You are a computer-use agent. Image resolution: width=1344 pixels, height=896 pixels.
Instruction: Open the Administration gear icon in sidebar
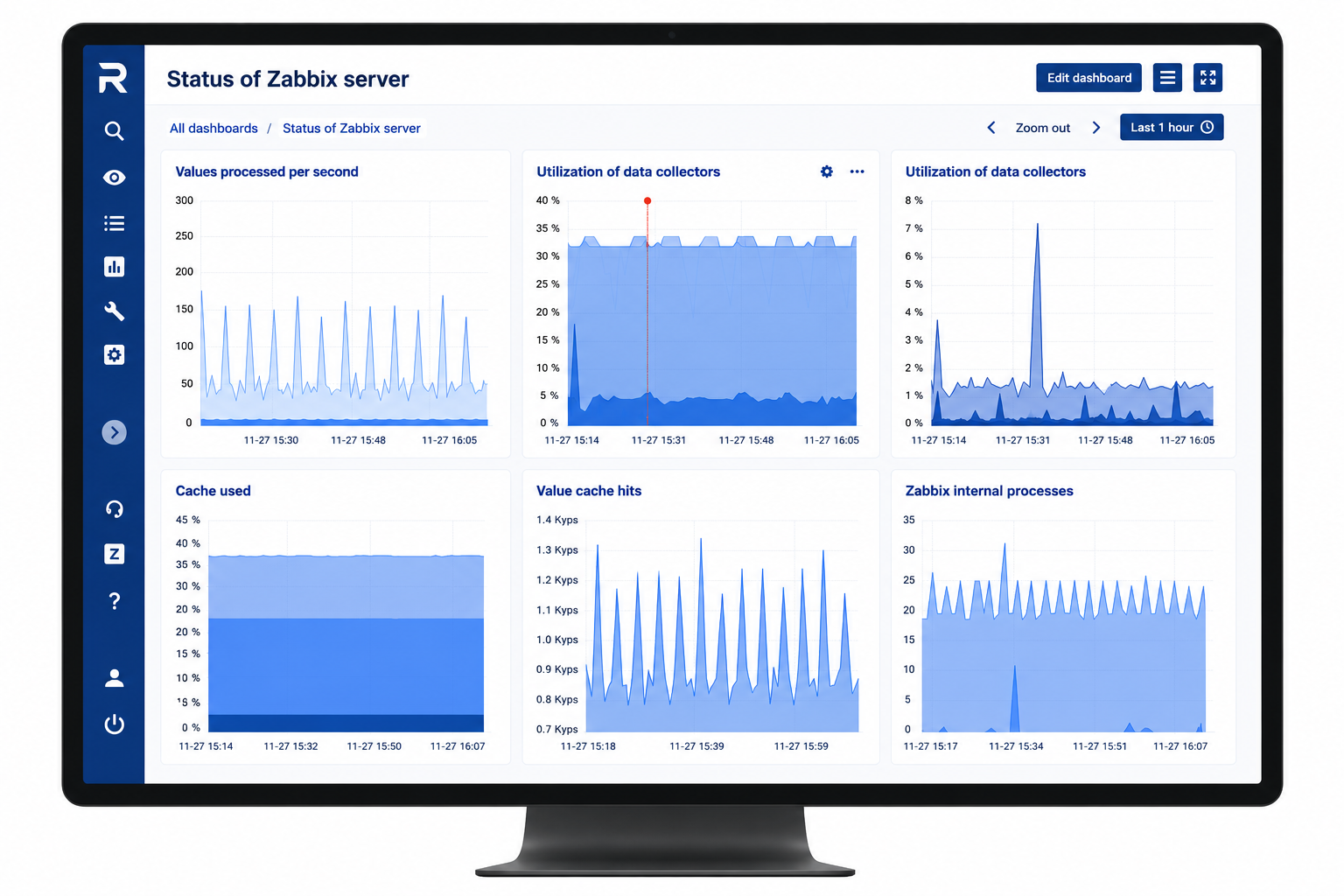[x=114, y=354]
